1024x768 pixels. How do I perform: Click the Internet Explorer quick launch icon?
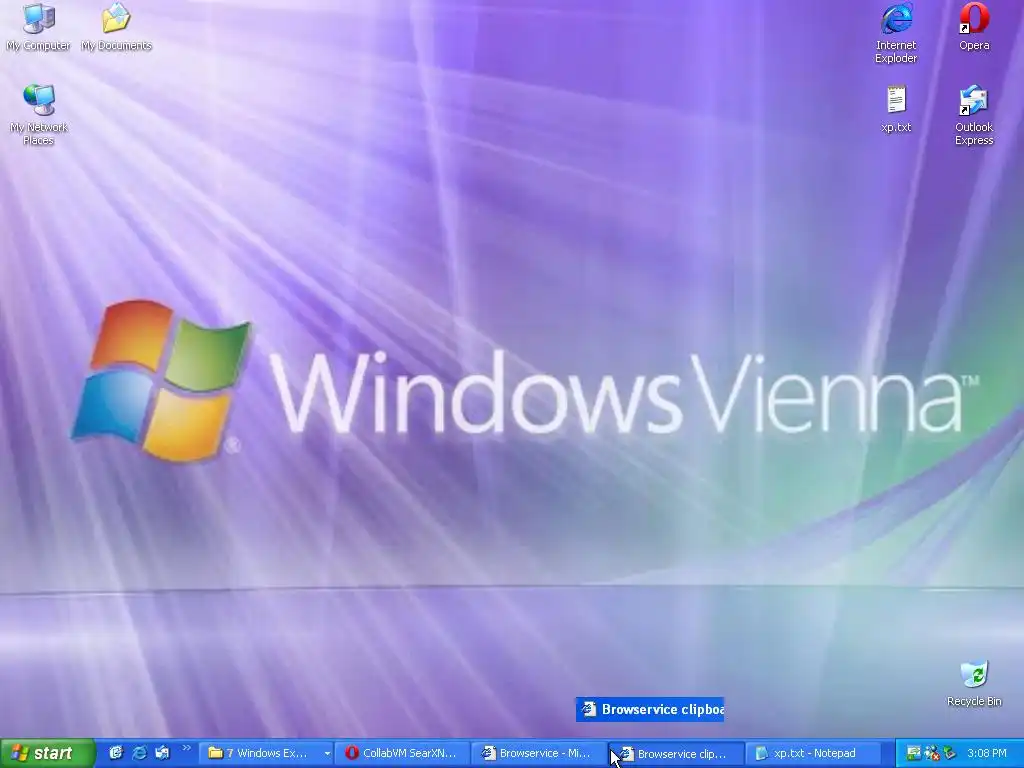point(139,753)
